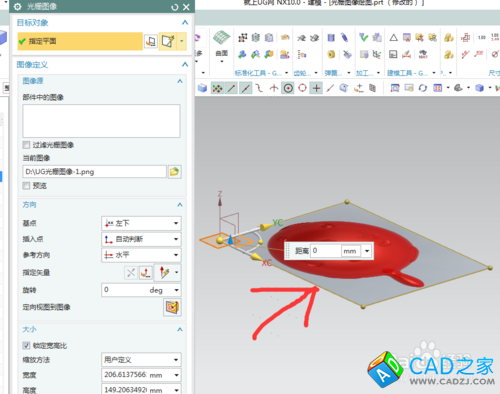Click the sketch plane icon beside 指定平面
The width and height of the screenshot is (500, 394).
click(x=151, y=41)
